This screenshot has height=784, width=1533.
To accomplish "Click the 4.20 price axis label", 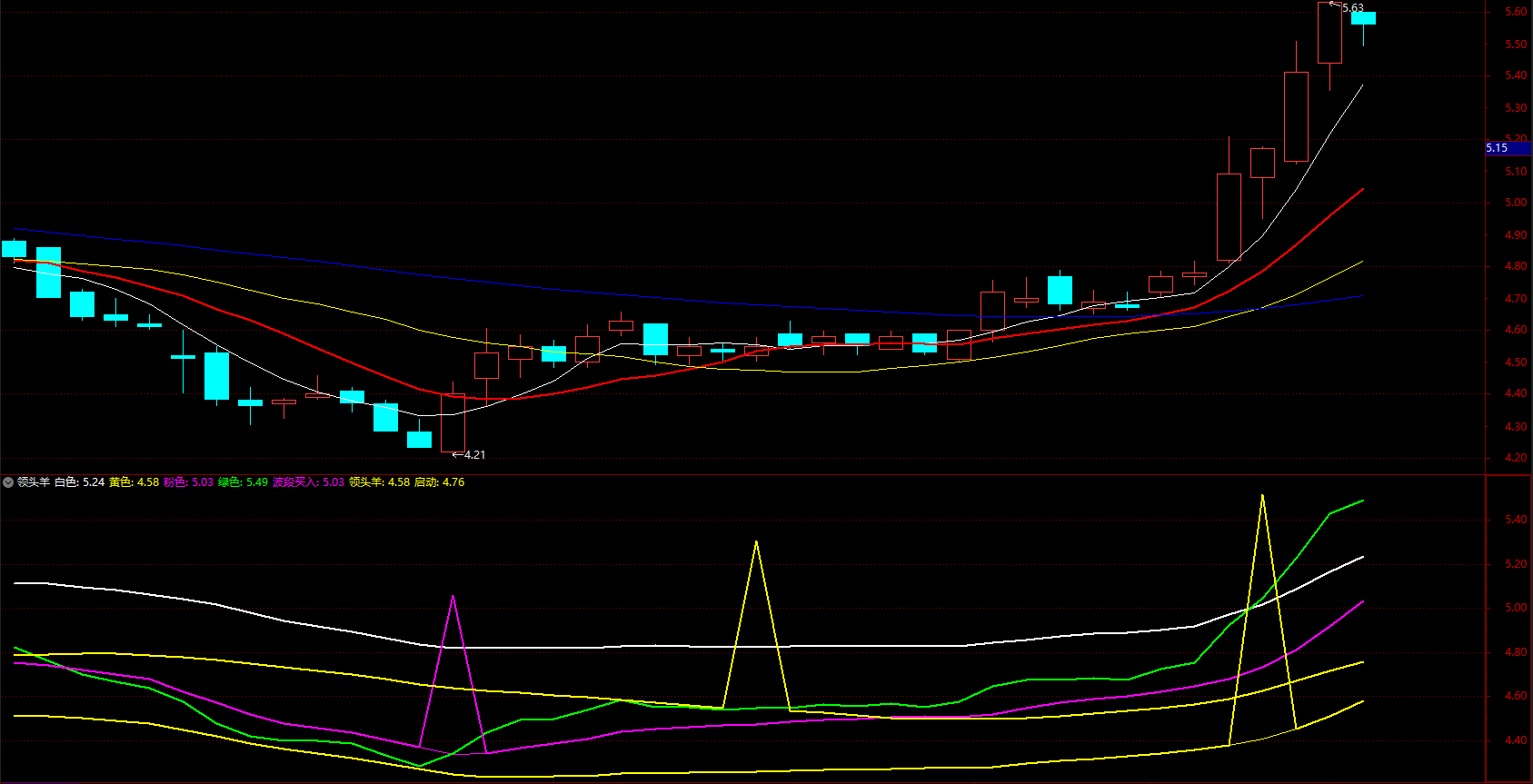I will pos(1515,457).
